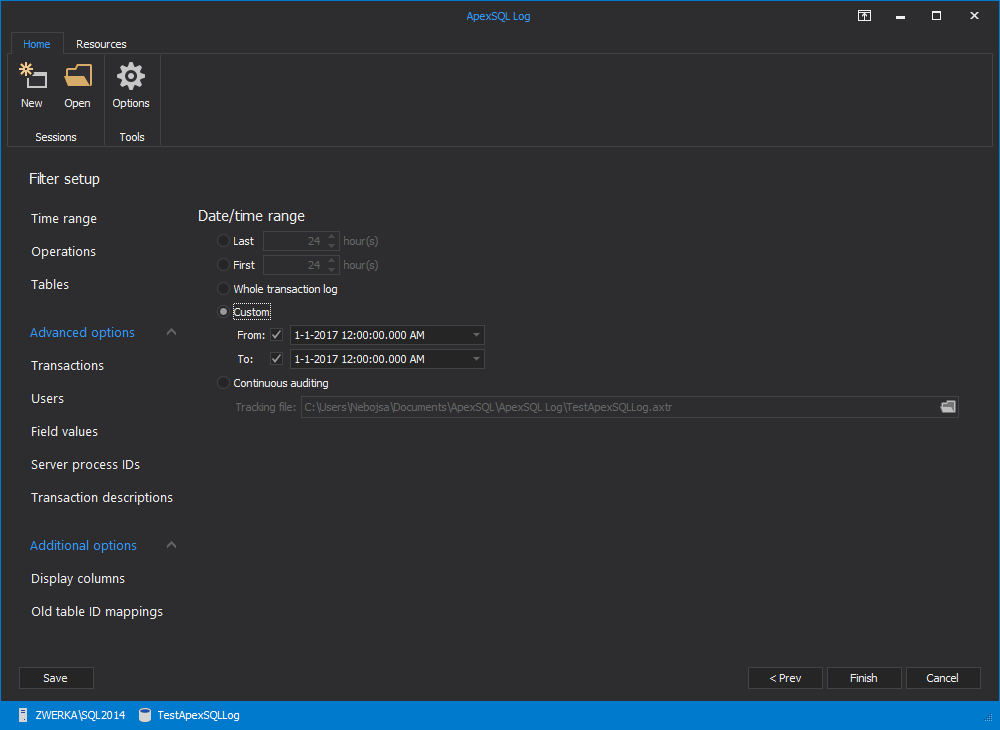
Task: Click the ribbon collapse icon in title bar
Action: (864, 16)
